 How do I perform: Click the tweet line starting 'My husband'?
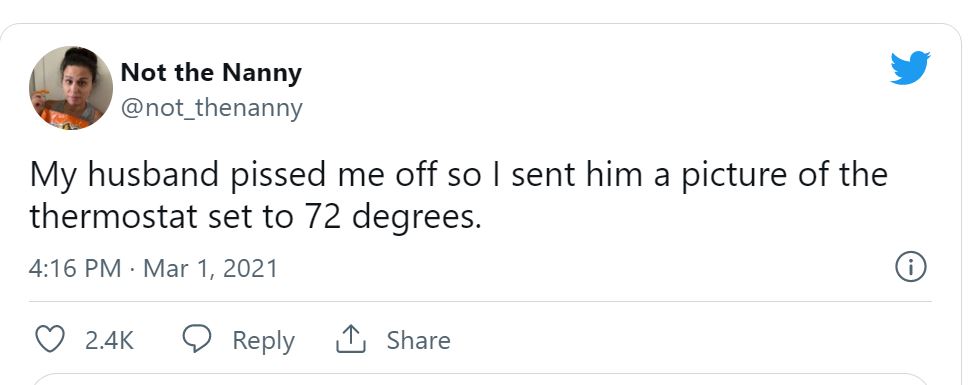pos(459,175)
